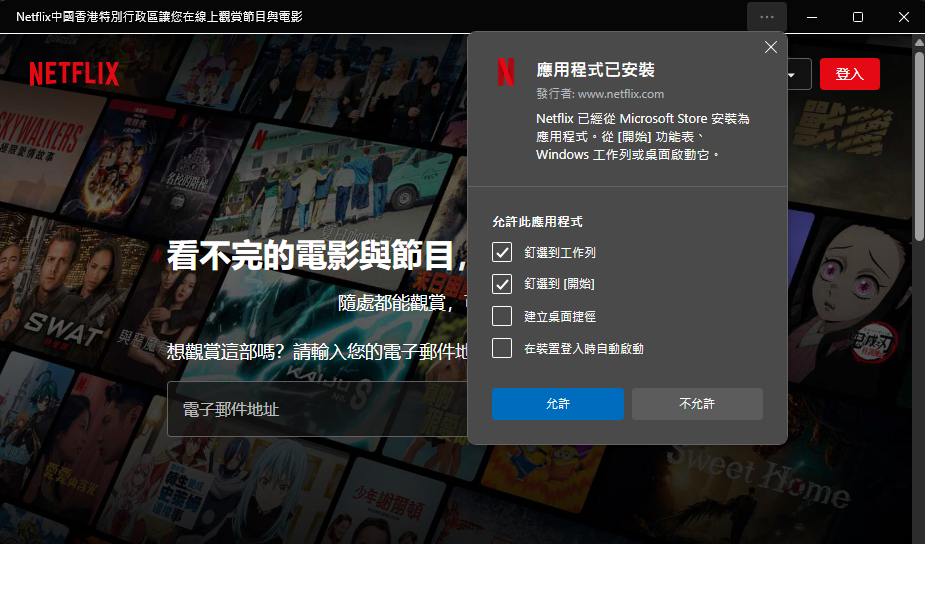The height and width of the screenshot is (600, 925).
Task: Open the three-dot app menu in title bar
Action: coord(766,17)
